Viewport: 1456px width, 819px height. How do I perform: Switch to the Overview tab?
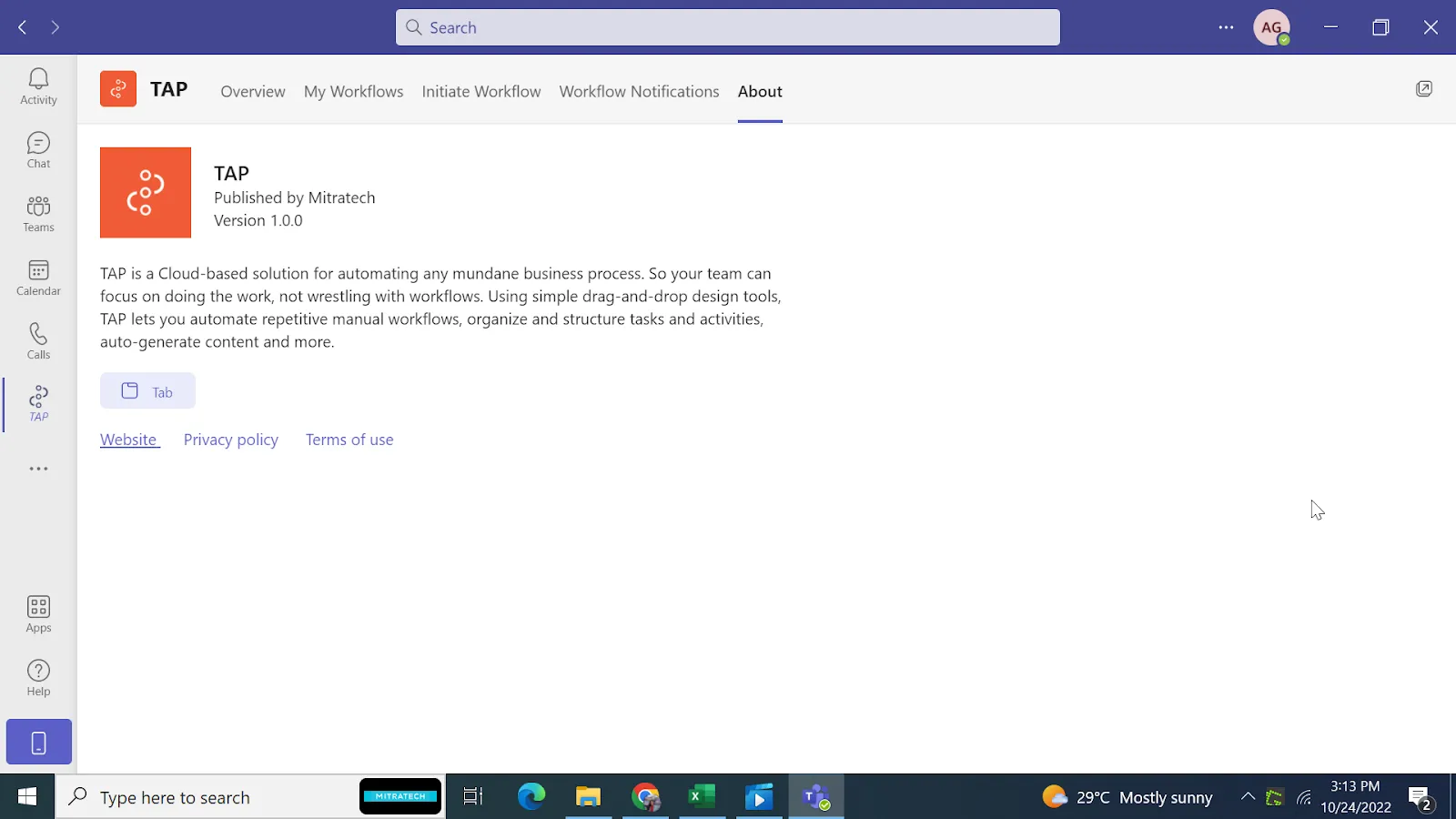click(x=253, y=91)
